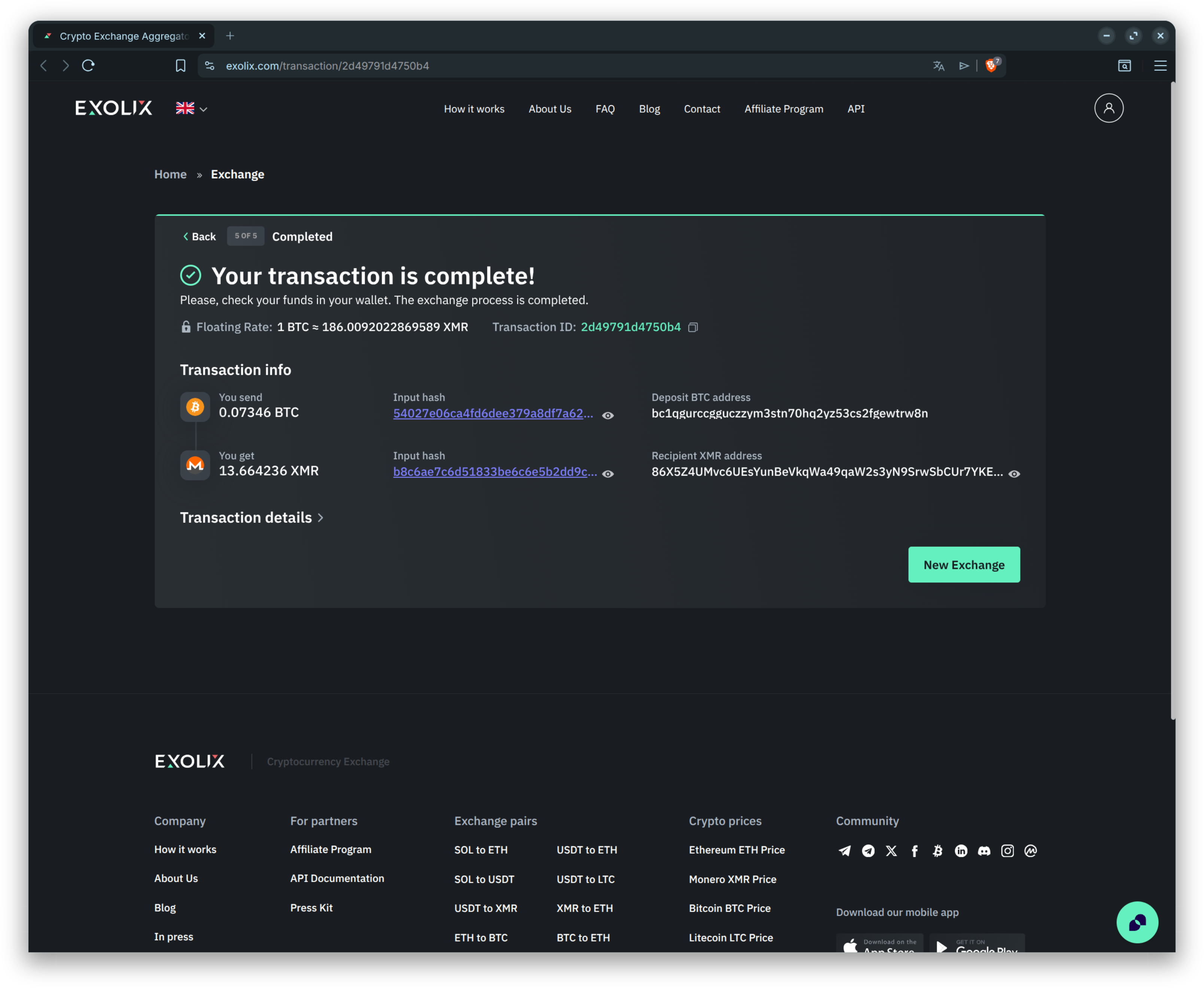This screenshot has width=1204, height=988.
Task: Close the Crypto Exchange Aggregator tab
Action: 202,36
